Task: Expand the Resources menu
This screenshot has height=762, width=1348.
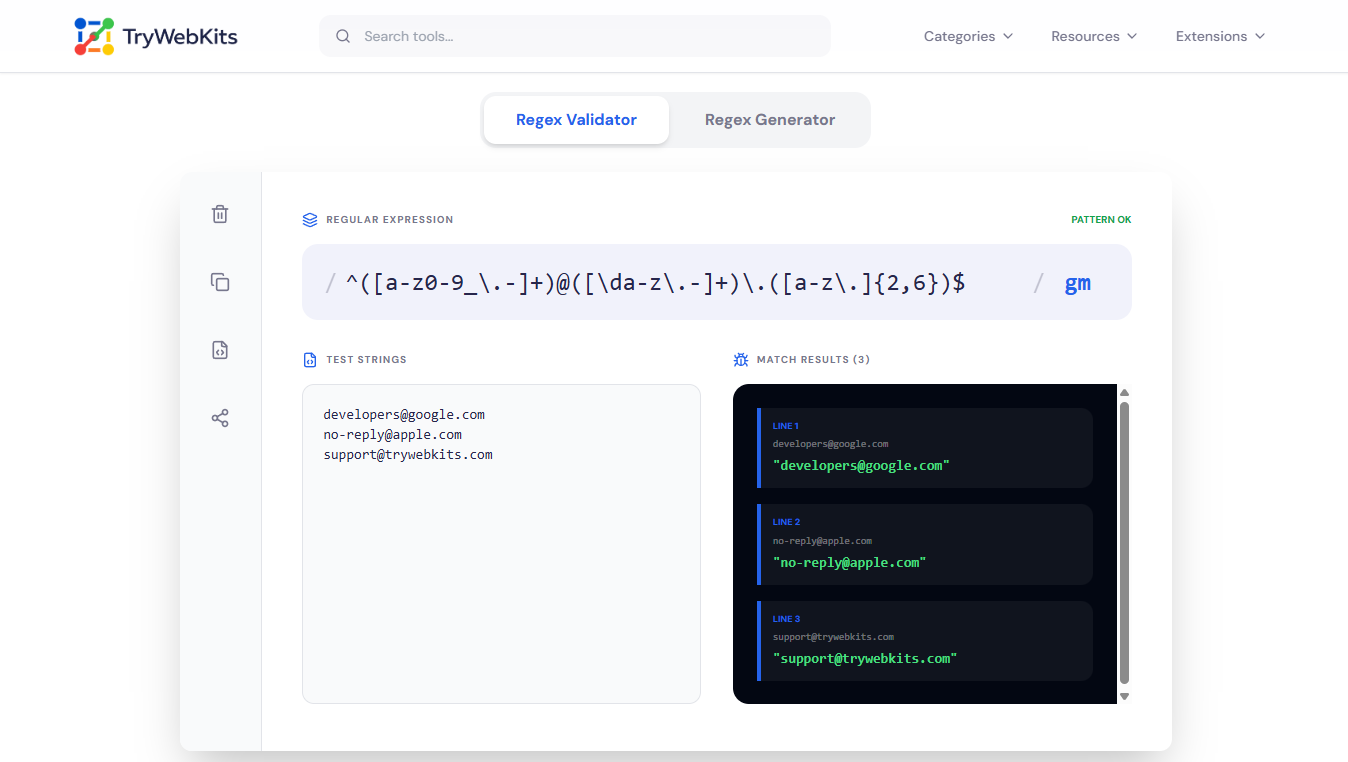Action: click(x=1093, y=35)
